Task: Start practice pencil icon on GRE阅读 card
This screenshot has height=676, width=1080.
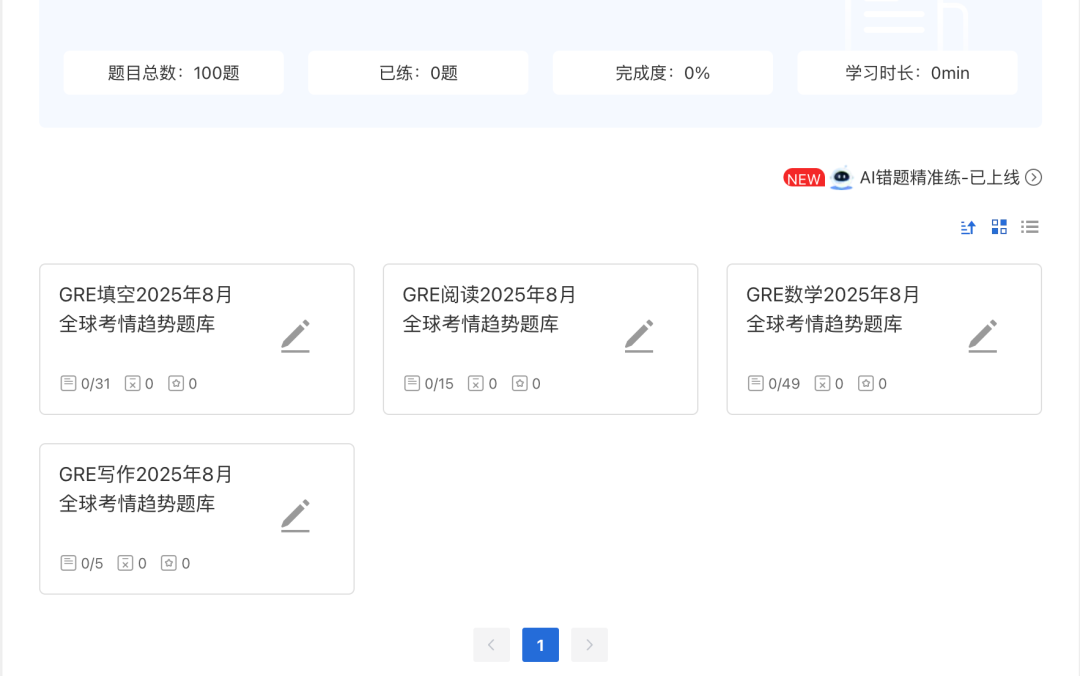Action: click(639, 336)
